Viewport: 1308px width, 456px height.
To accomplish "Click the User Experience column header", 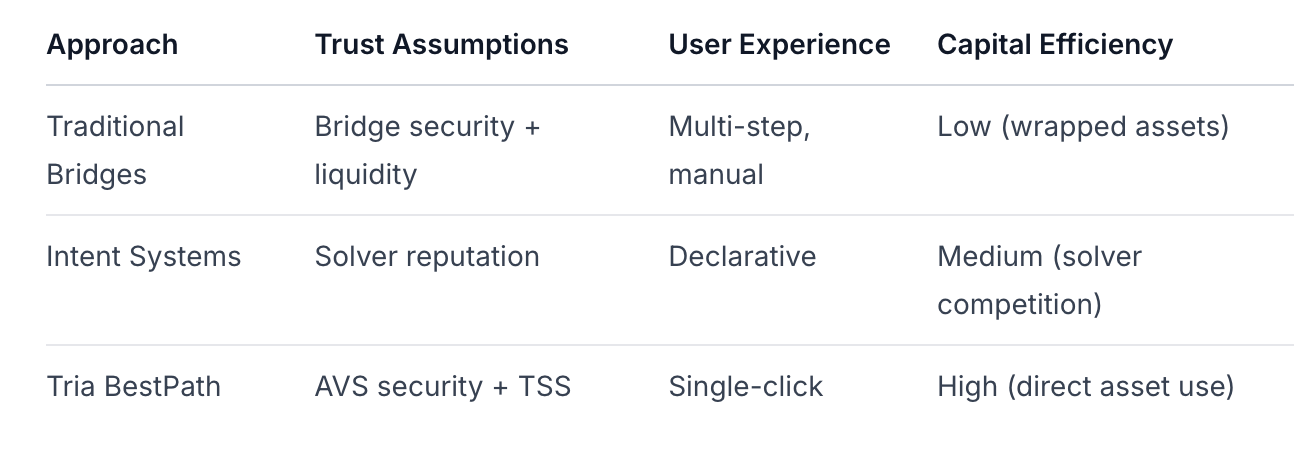I will click(x=779, y=44).
